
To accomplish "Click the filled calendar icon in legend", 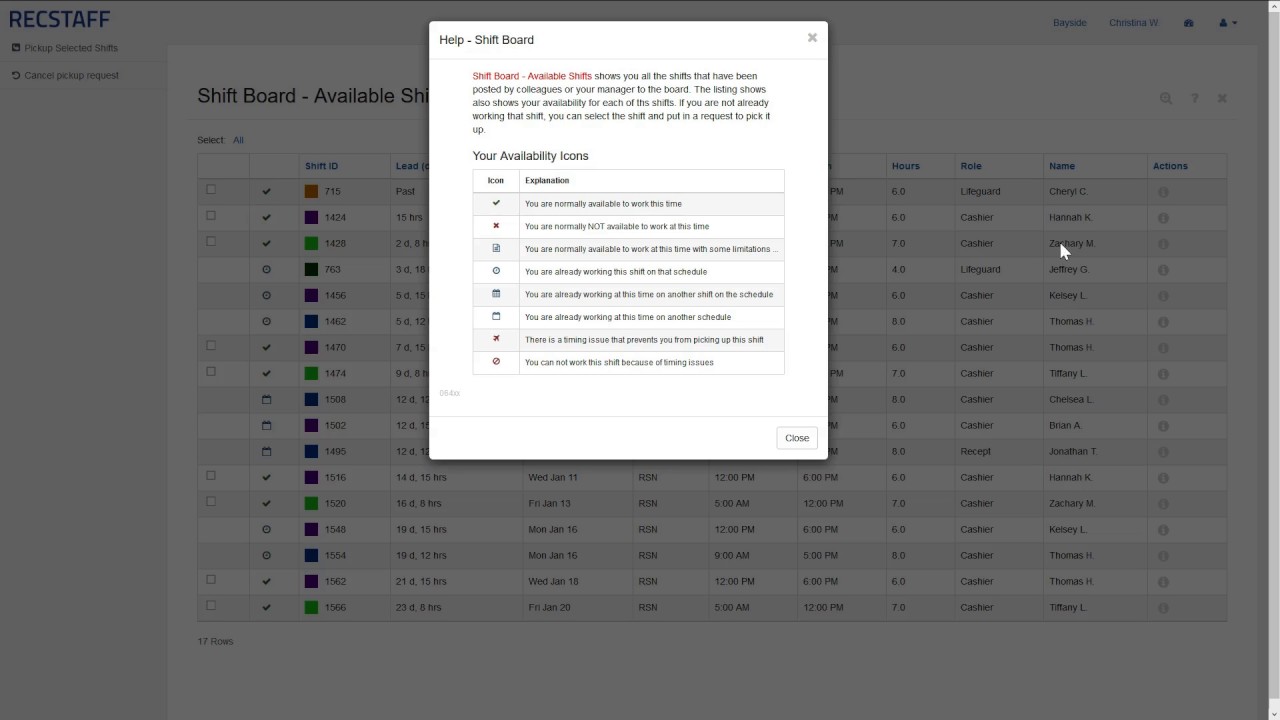I will (496, 294).
